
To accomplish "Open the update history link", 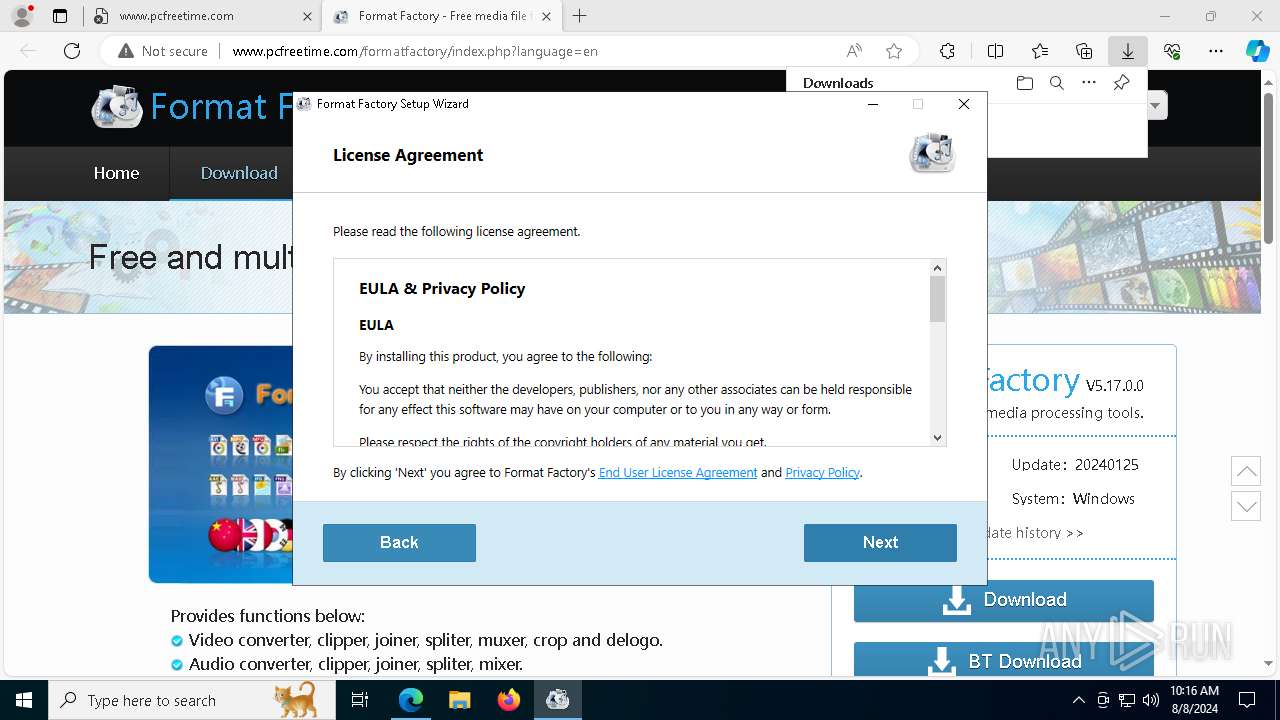I will (1035, 533).
